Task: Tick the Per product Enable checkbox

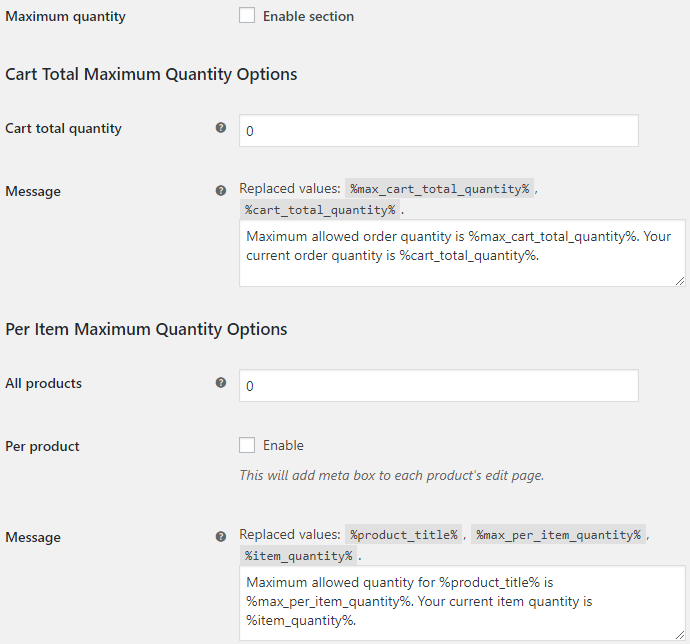Action: pyautogui.click(x=247, y=445)
